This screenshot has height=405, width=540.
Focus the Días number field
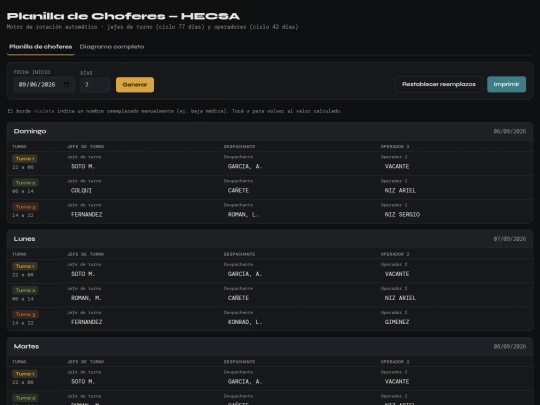coord(95,85)
